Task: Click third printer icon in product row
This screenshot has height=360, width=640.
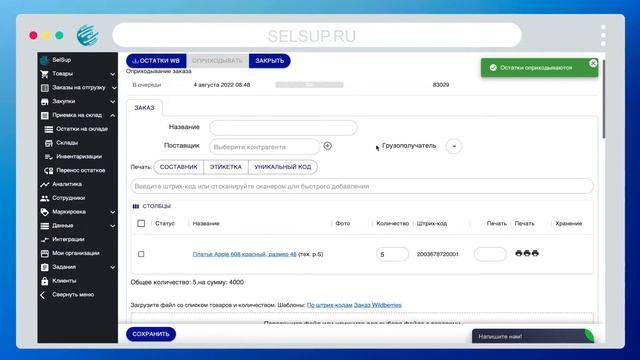Action: 535,253
